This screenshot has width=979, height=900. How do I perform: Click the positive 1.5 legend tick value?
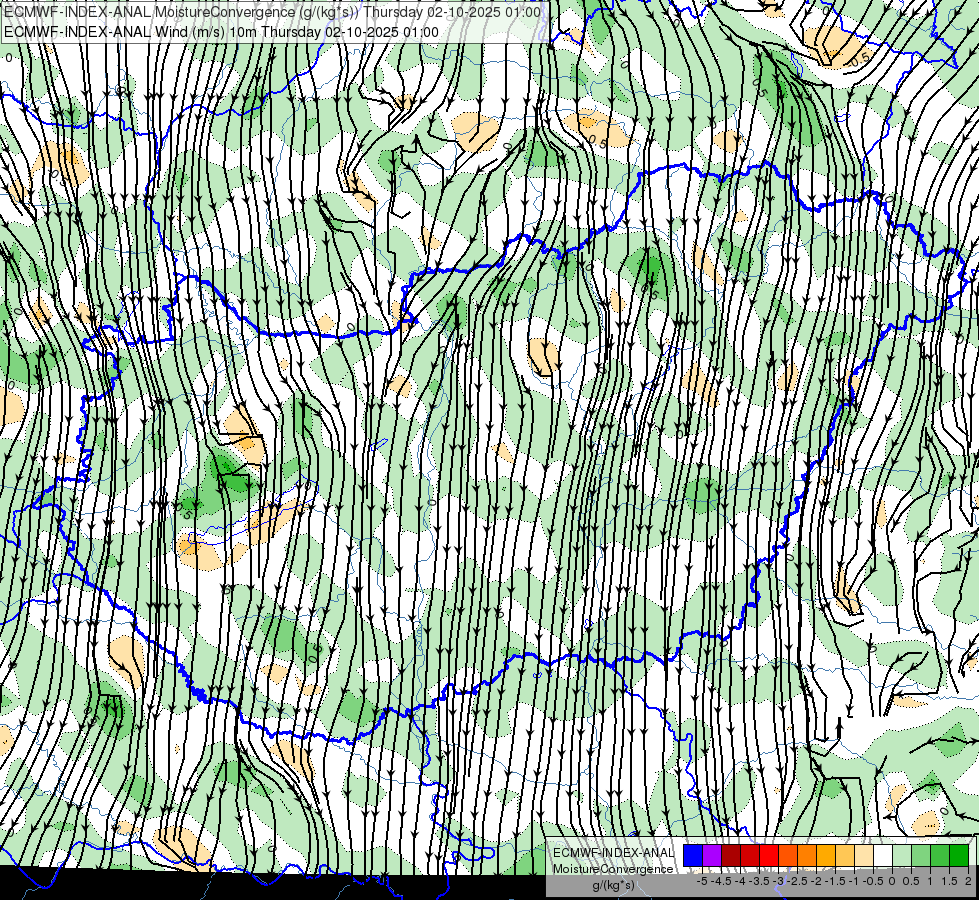pos(948,881)
